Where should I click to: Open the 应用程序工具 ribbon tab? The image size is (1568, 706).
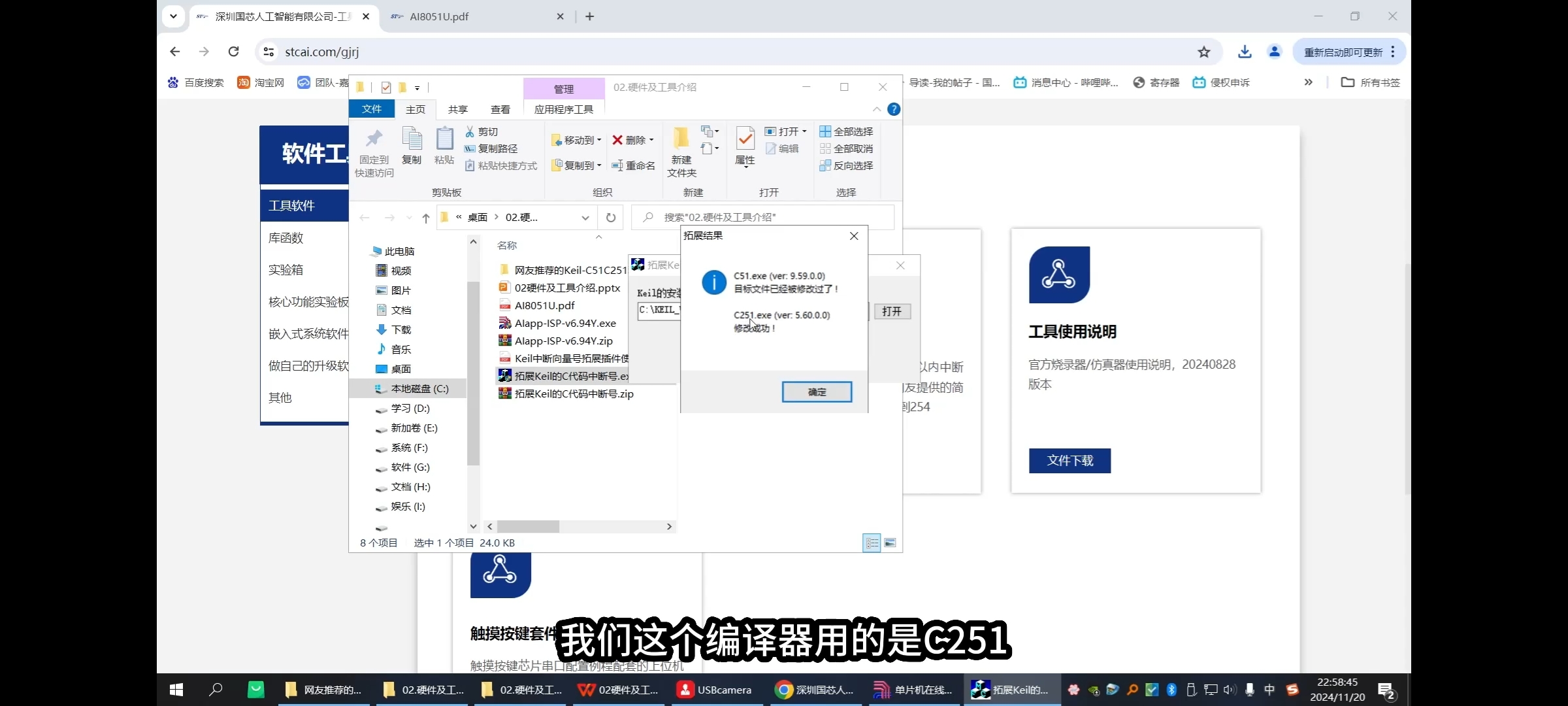[x=564, y=109]
